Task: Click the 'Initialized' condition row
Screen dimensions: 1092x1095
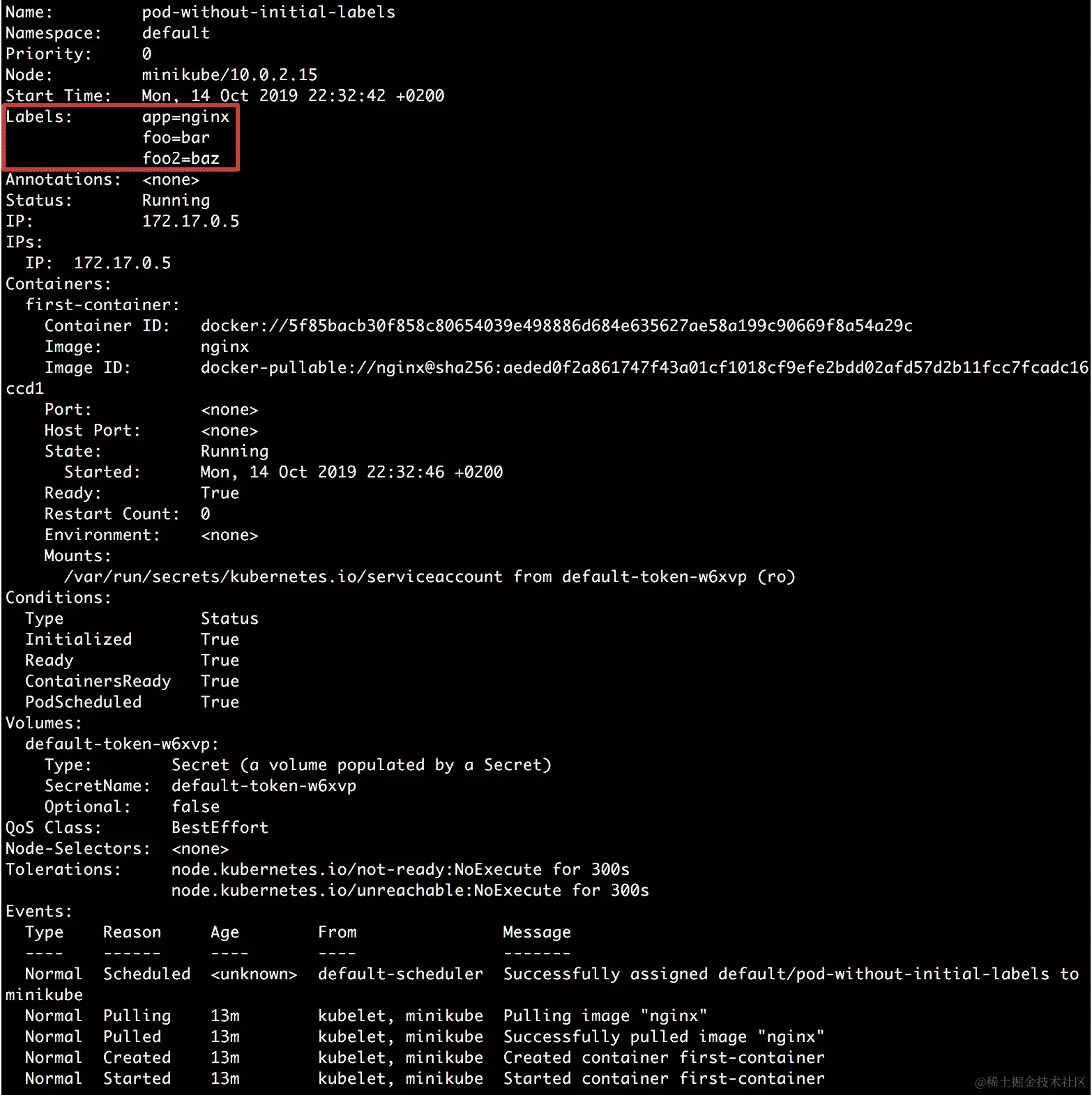Action: click(132, 639)
